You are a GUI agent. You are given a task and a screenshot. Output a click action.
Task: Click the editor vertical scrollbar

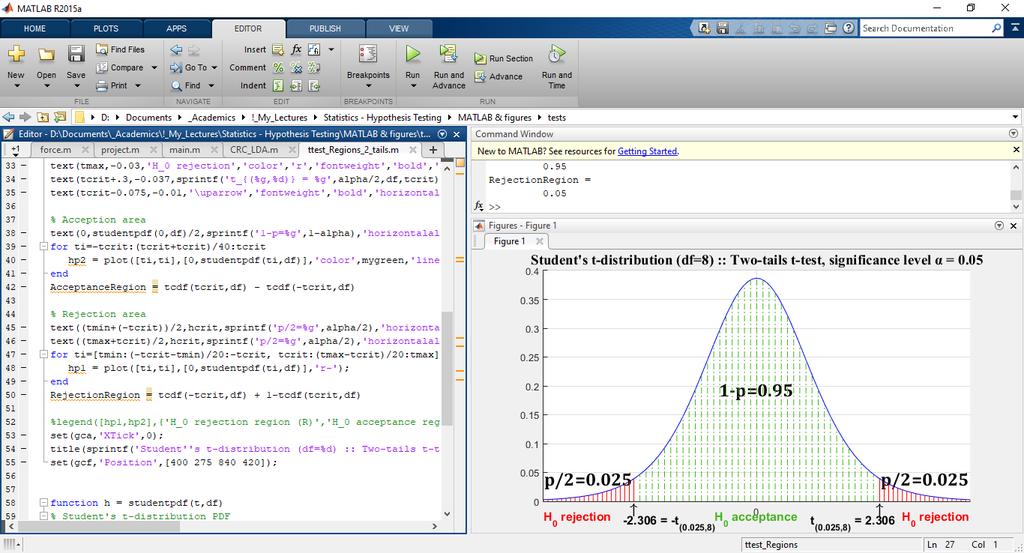click(x=447, y=368)
